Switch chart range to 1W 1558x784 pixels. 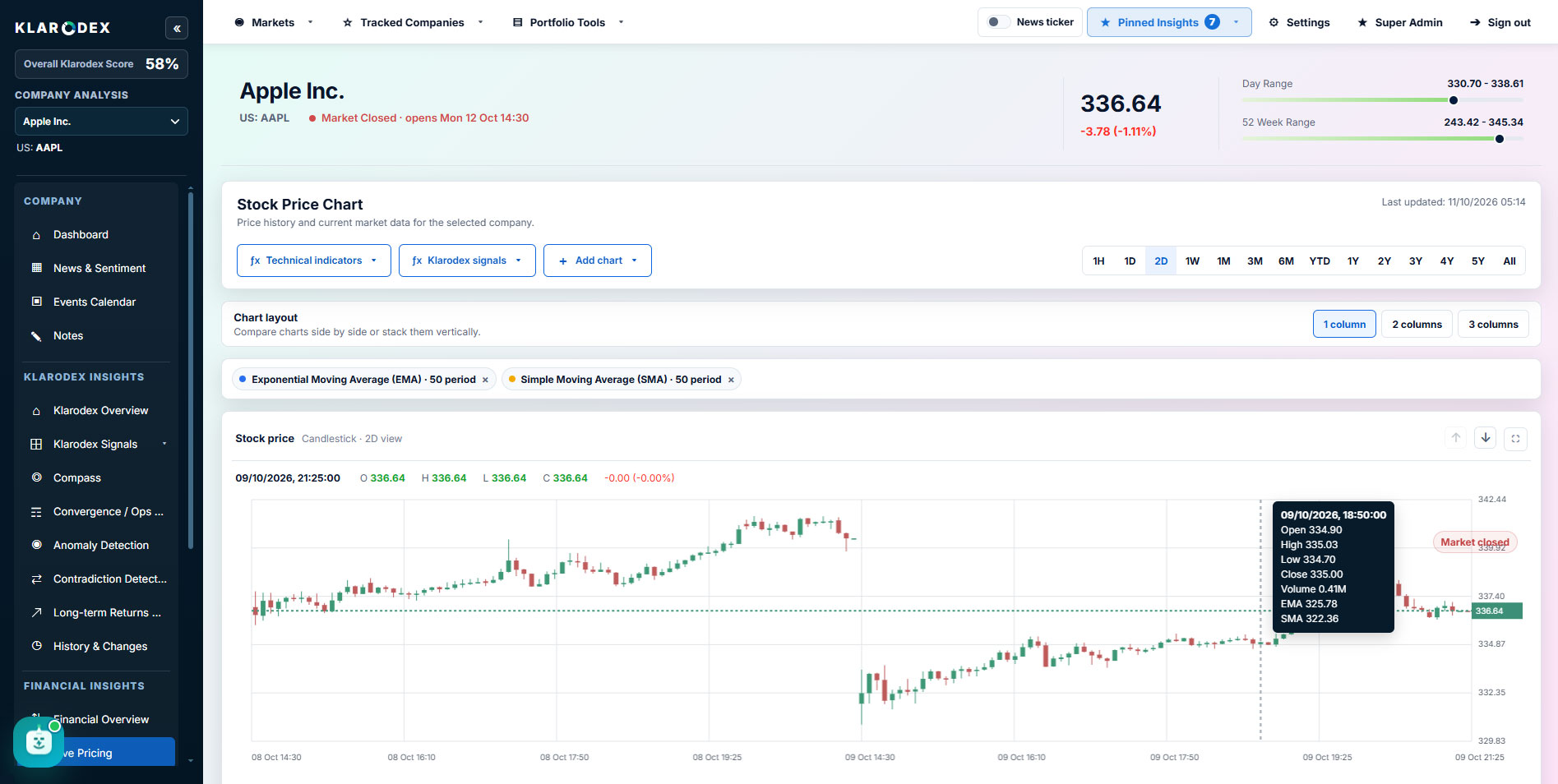coord(1192,261)
